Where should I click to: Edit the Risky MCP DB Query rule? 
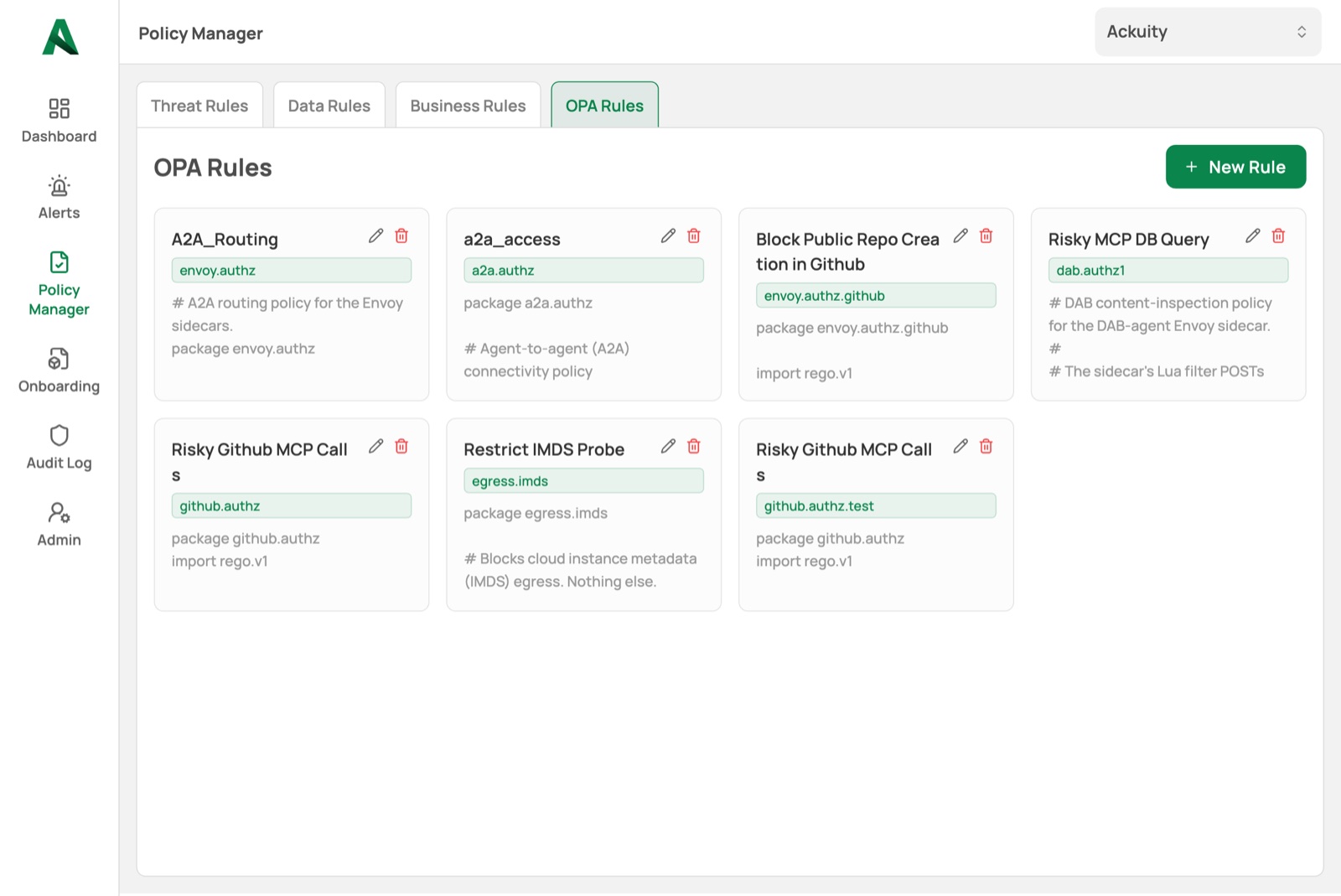tap(1252, 236)
